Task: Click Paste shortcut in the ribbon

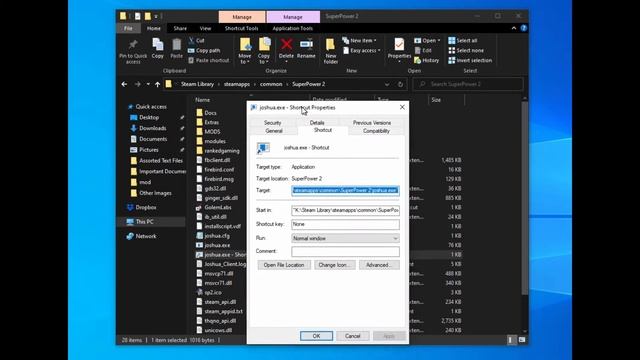Action: point(209,60)
